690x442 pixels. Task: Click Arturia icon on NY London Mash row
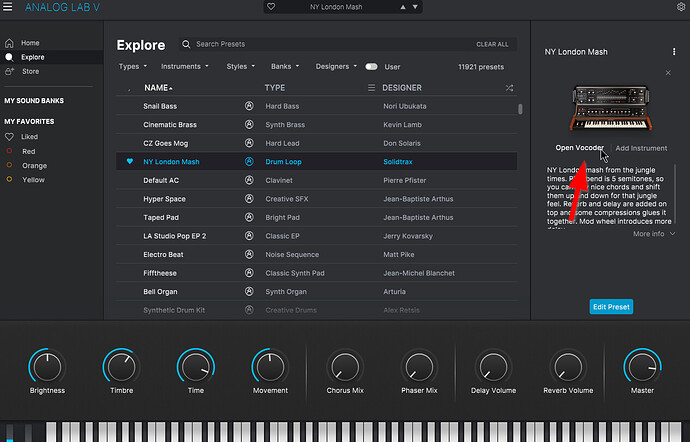pyautogui.click(x=249, y=162)
